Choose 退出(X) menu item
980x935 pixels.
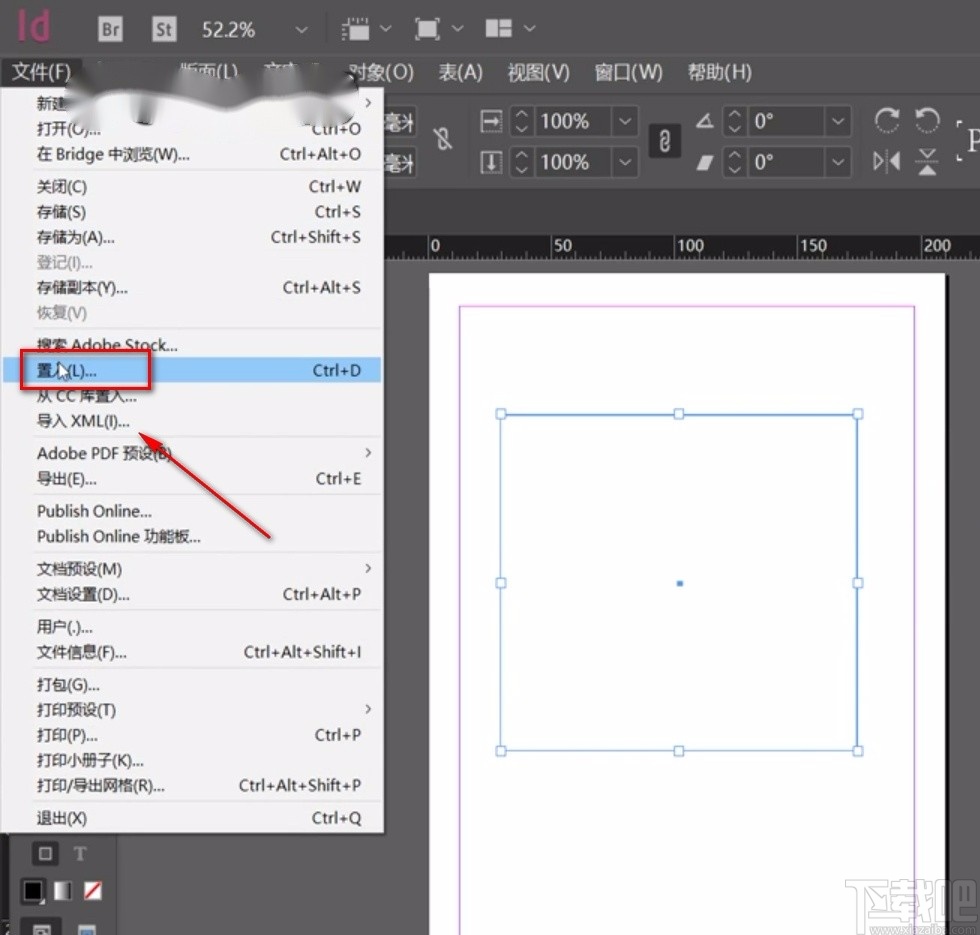click(192, 818)
